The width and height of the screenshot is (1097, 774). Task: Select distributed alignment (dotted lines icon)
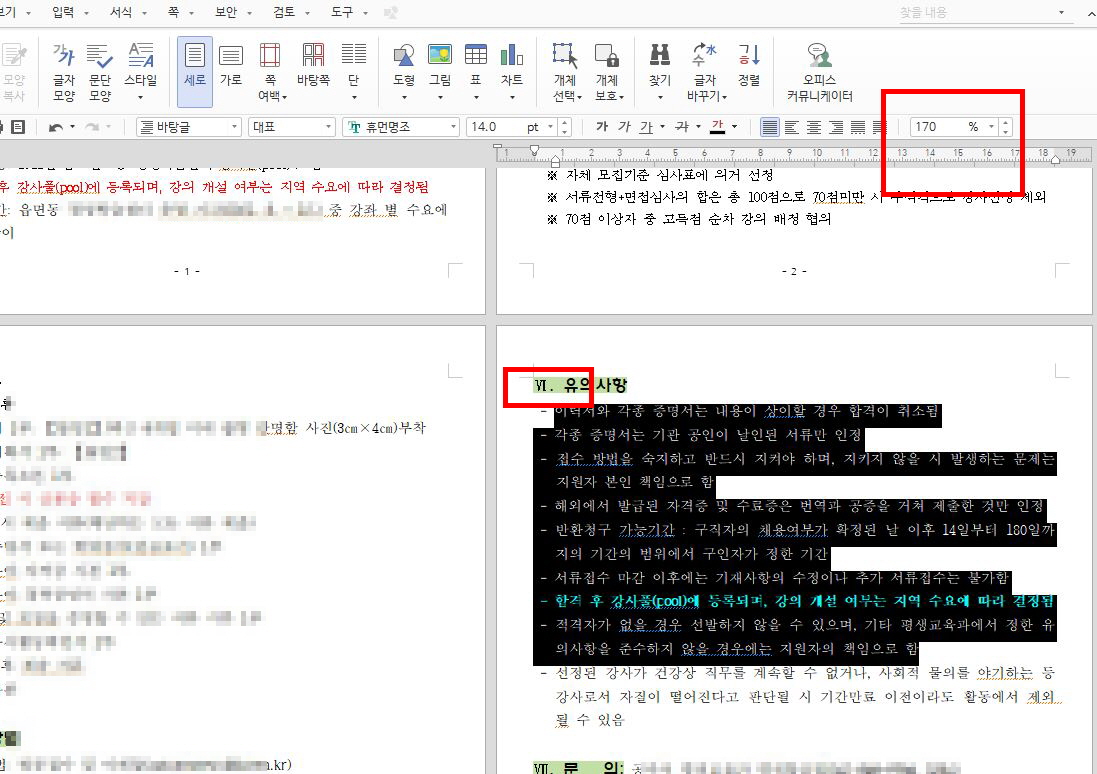[858, 127]
